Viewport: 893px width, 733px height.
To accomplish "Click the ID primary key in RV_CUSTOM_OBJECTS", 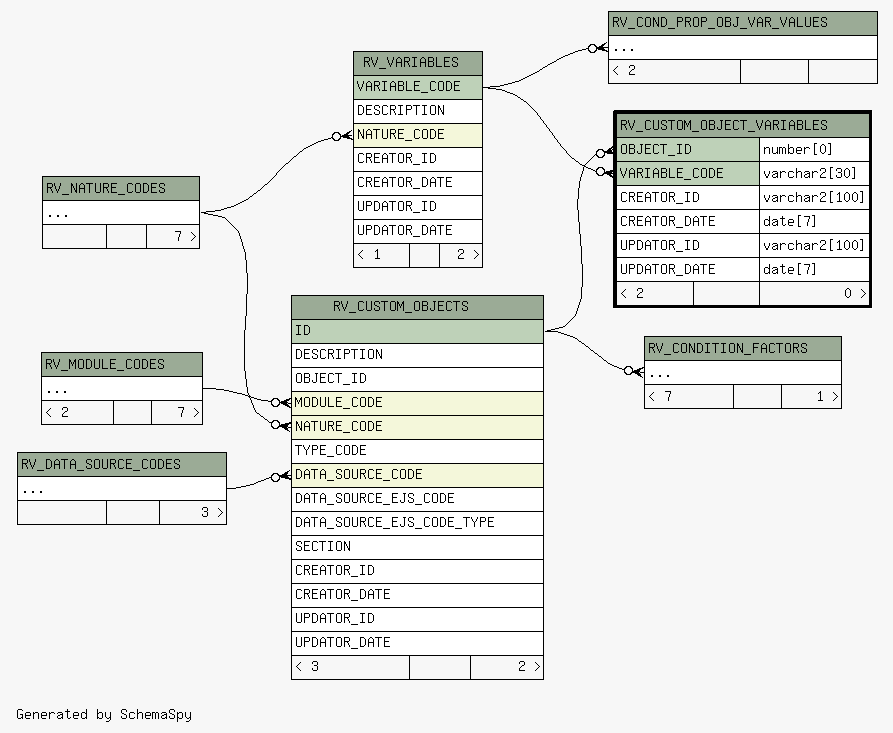I will (x=417, y=331).
